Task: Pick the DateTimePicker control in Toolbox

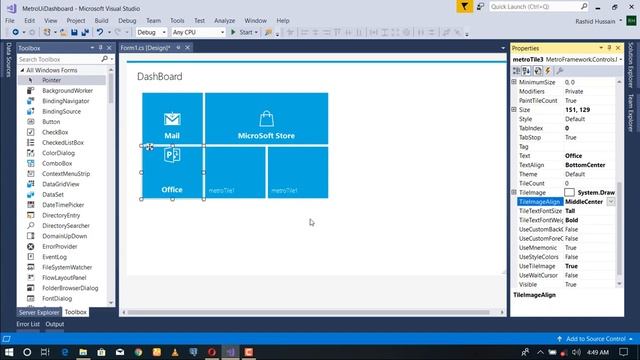Action: pos(63,205)
